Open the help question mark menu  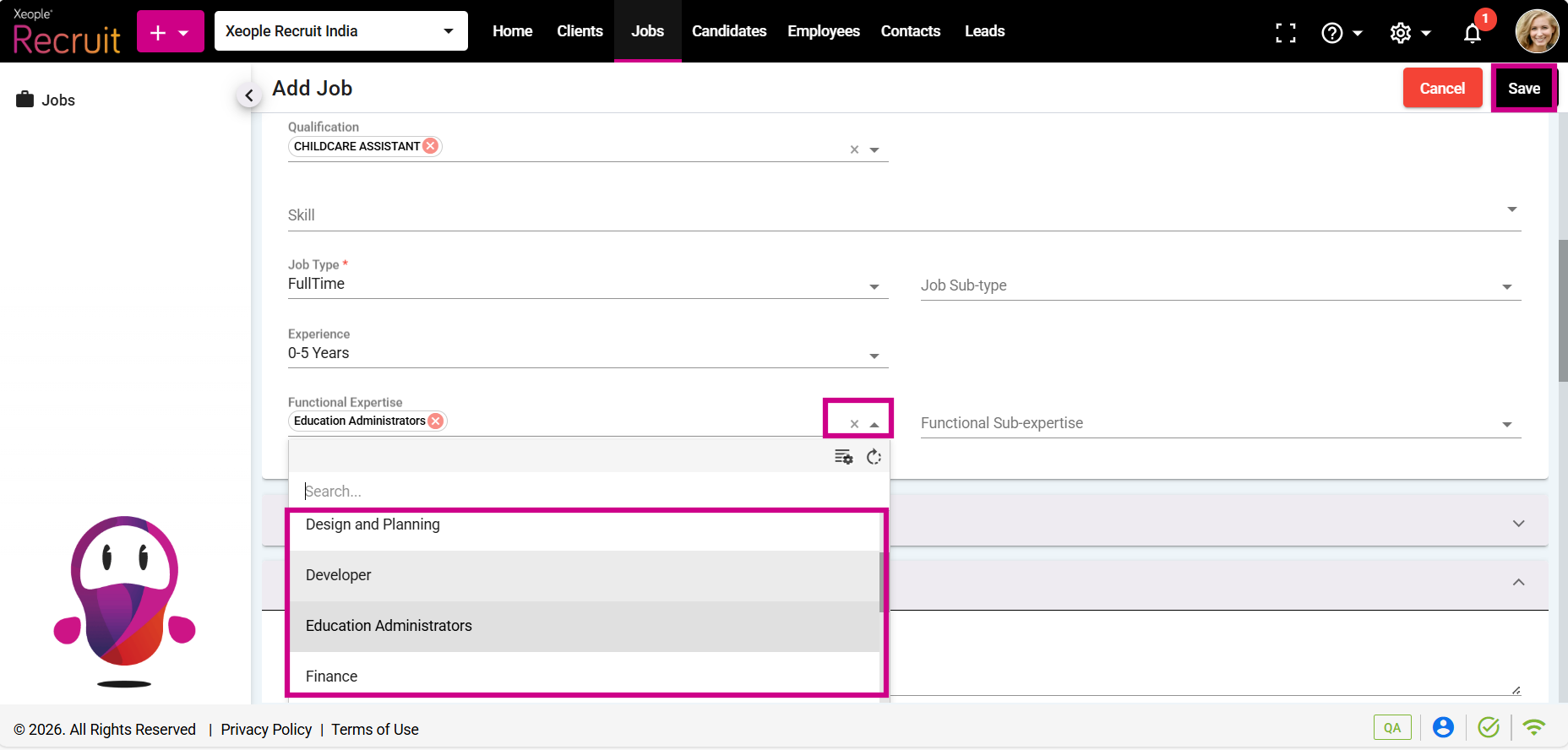(1341, 33)
